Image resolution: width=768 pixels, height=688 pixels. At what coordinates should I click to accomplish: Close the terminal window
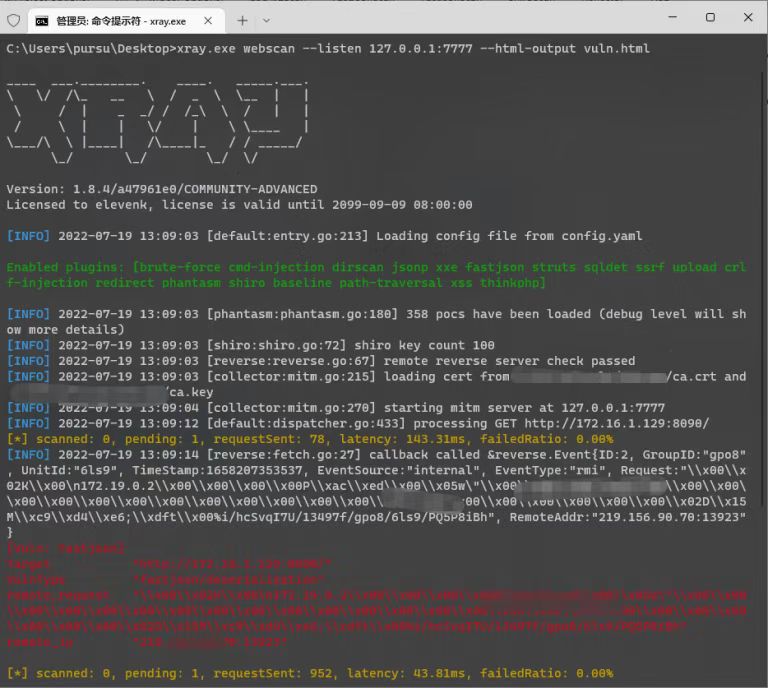(748, 17)
